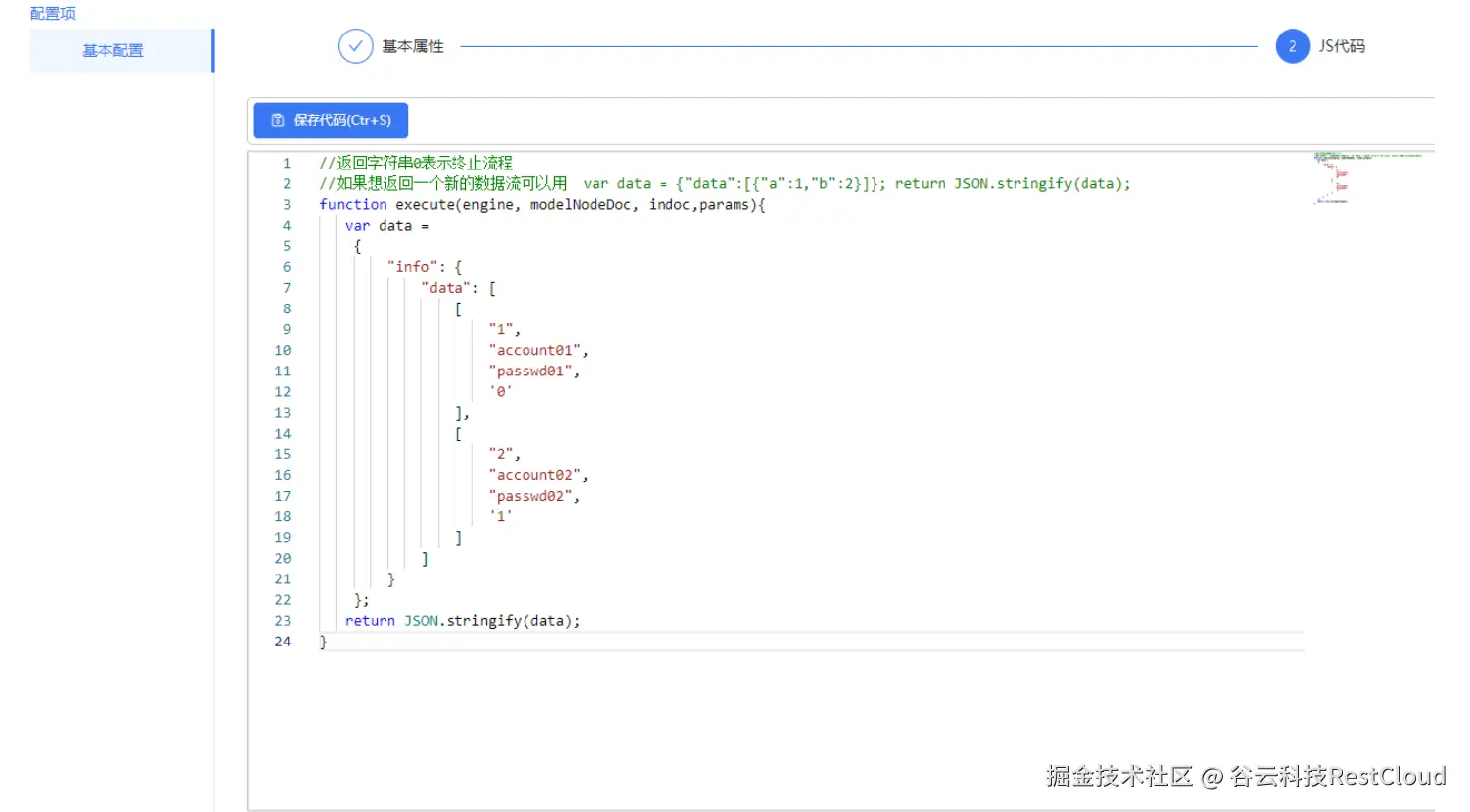Viewport: 1470px width, 812px height.
Task: Select the JS代码 step label
Action: (x=1342, y=46)
